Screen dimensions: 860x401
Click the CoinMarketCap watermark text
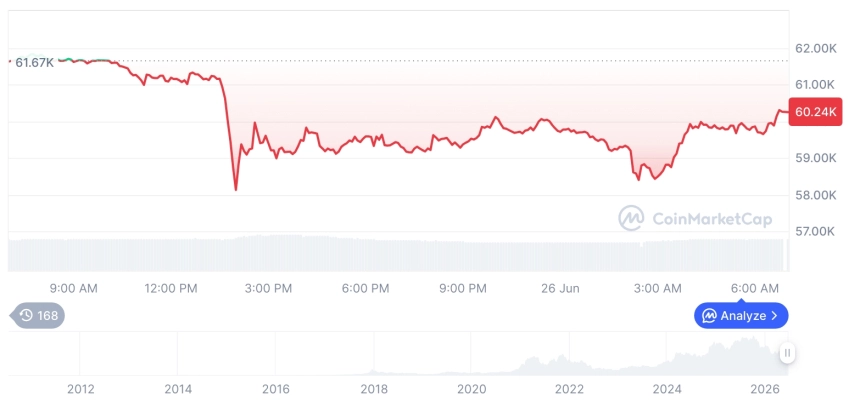pyautogui.click(x=712, y=219)
